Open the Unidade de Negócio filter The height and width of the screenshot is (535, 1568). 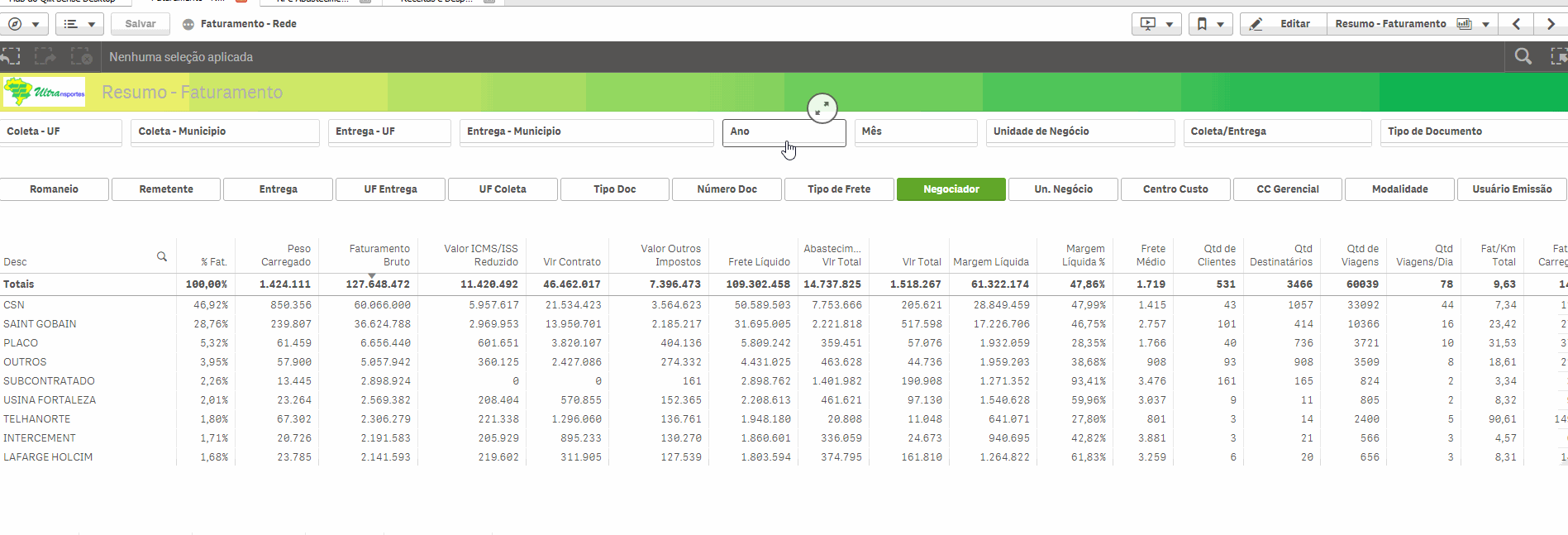1080,132
